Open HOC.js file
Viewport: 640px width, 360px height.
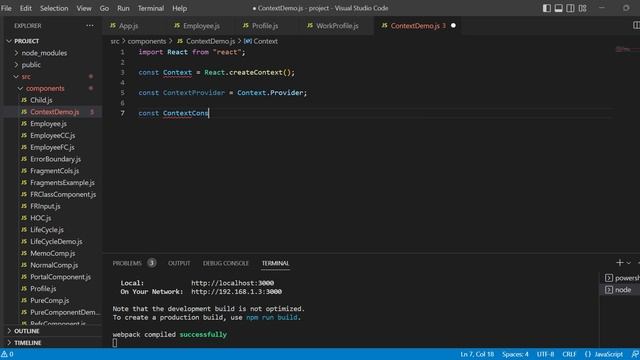pyautogui.click(x=40, y=218)
